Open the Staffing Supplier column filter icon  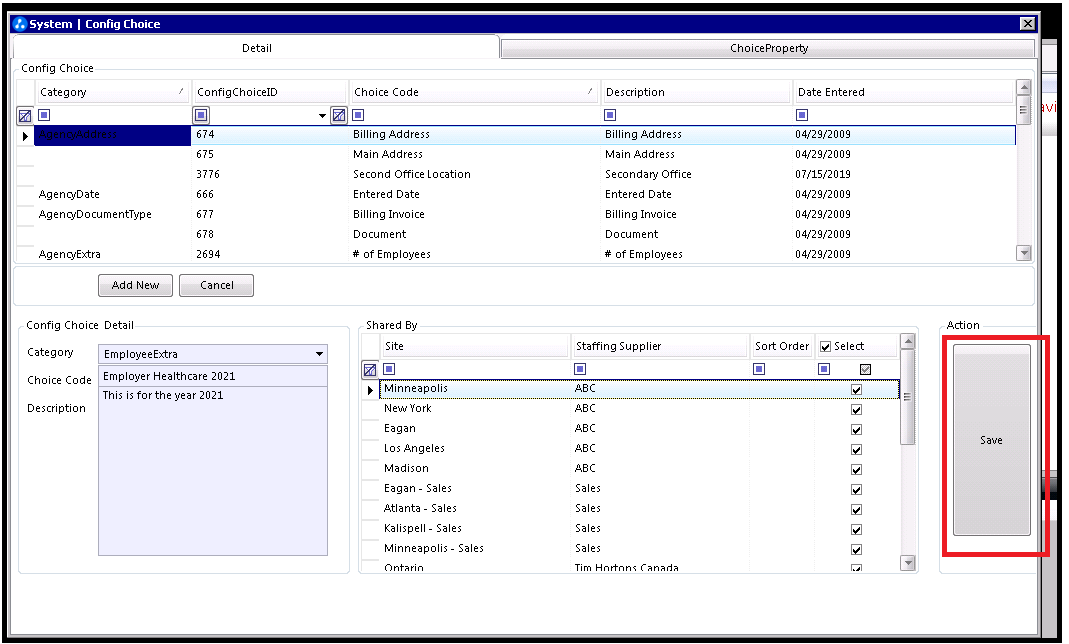click(580, 369)
